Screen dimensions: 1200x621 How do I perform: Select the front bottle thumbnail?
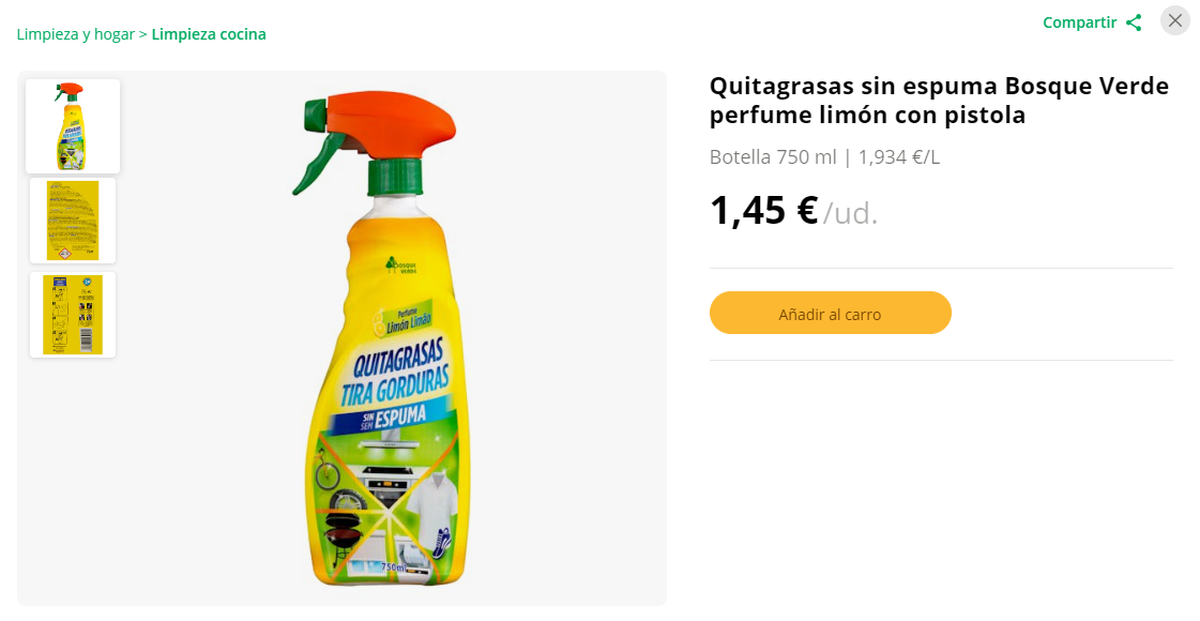(x=73, y=126)
